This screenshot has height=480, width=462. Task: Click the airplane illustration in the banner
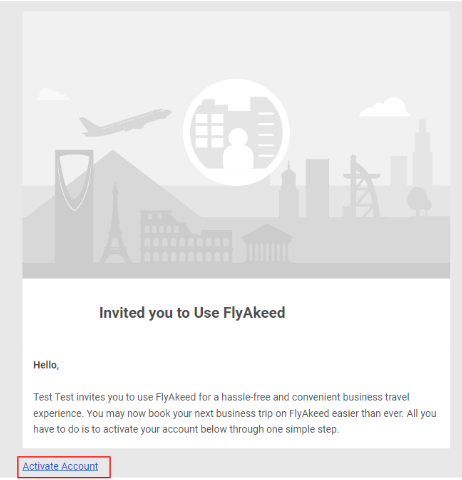click(x=125, y=123)
